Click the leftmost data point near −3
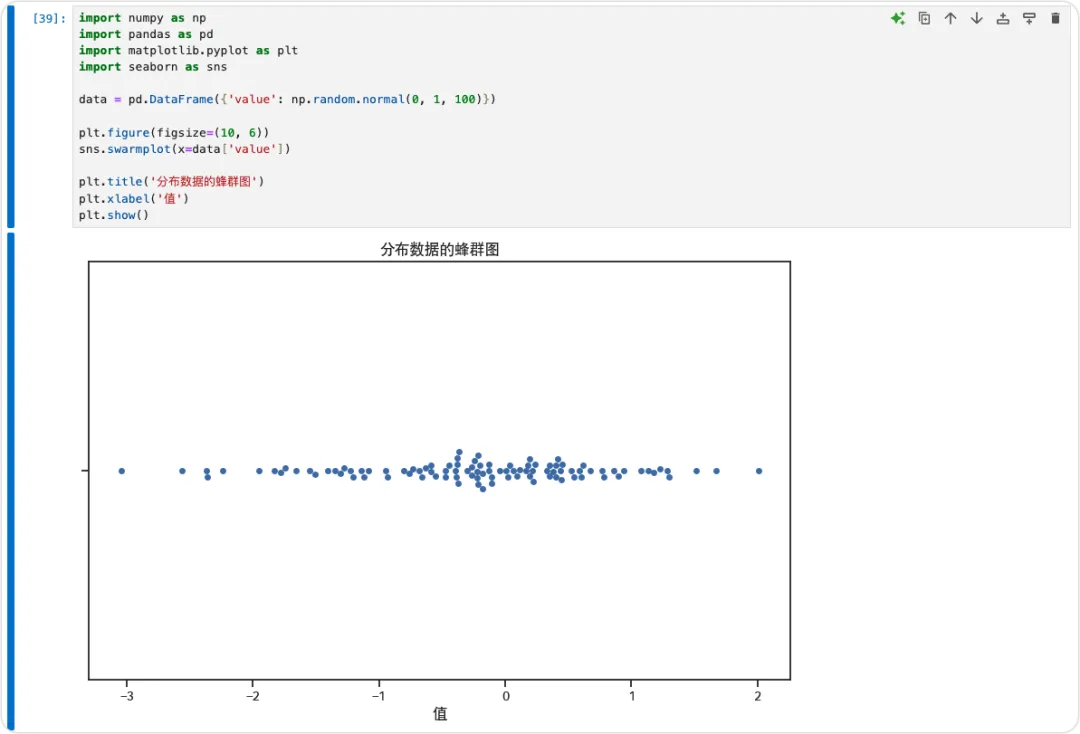This screenshot has width=1080, height=734. coord(122,471)
